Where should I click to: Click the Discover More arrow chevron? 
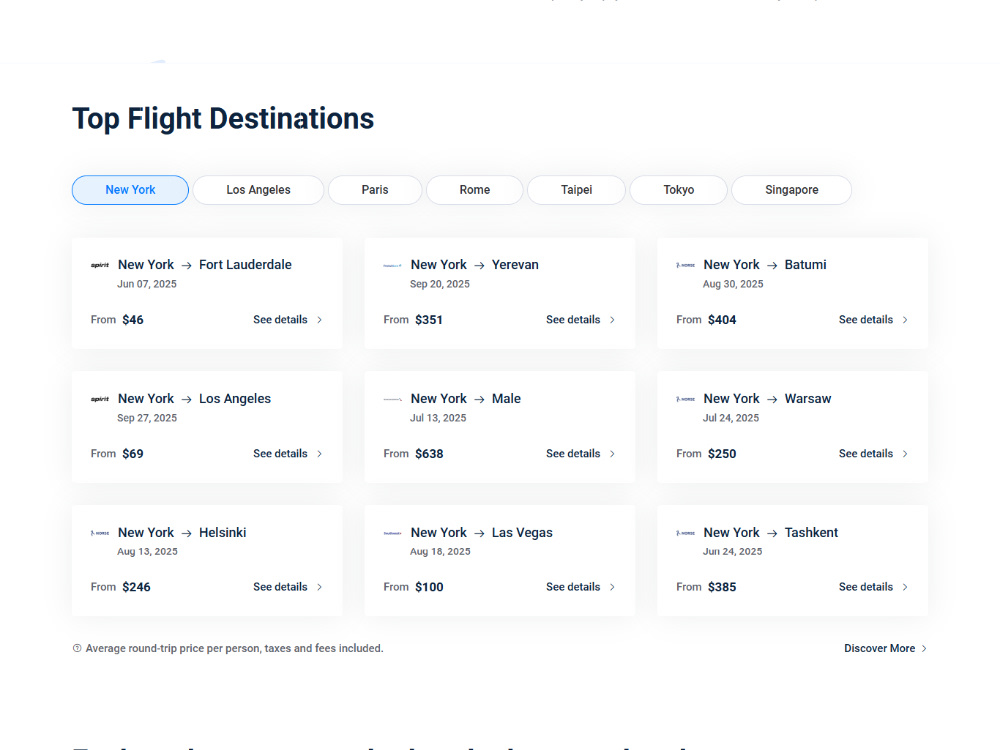click(924, 648)
